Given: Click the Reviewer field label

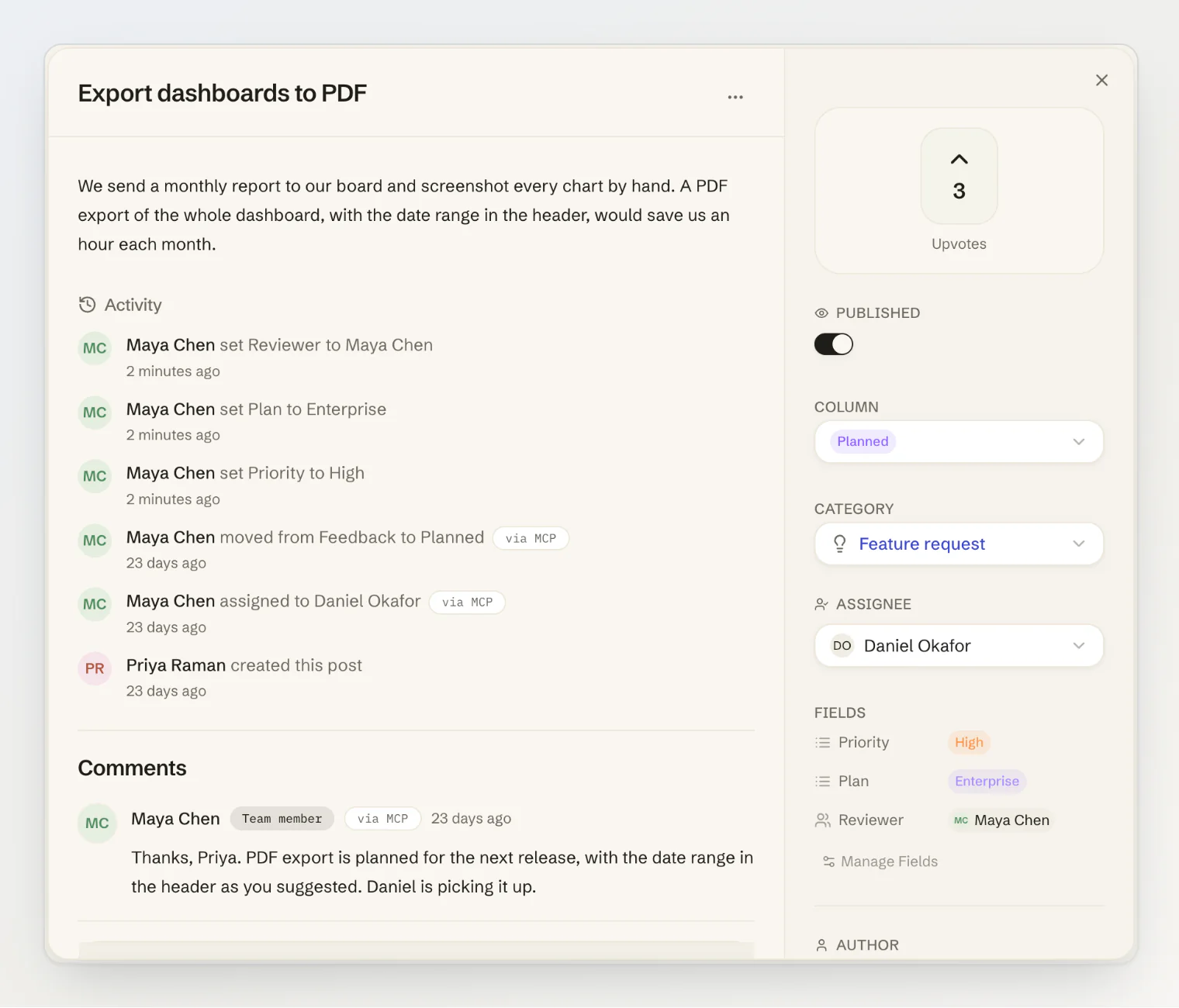Looking at the screenshot, I should click(x=870, y=820).
